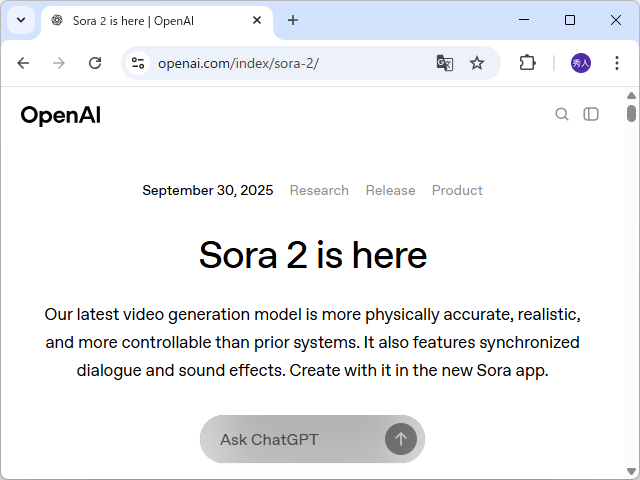Open the Chrome profile avatar
Screen dimensions: 640x480
pyautogui.click(x=580, y=63)
